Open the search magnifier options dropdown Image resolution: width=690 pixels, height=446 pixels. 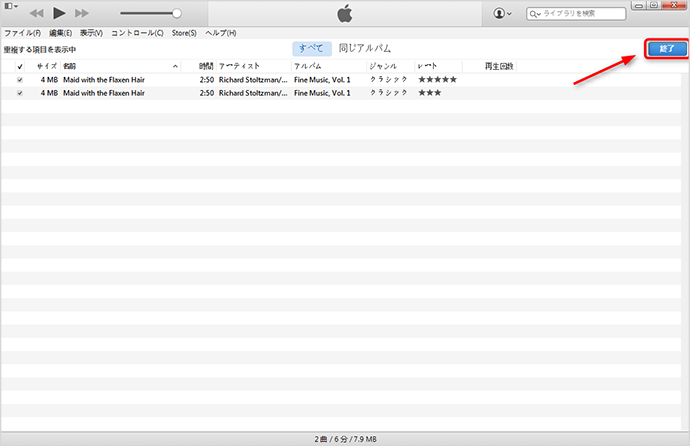535,14
